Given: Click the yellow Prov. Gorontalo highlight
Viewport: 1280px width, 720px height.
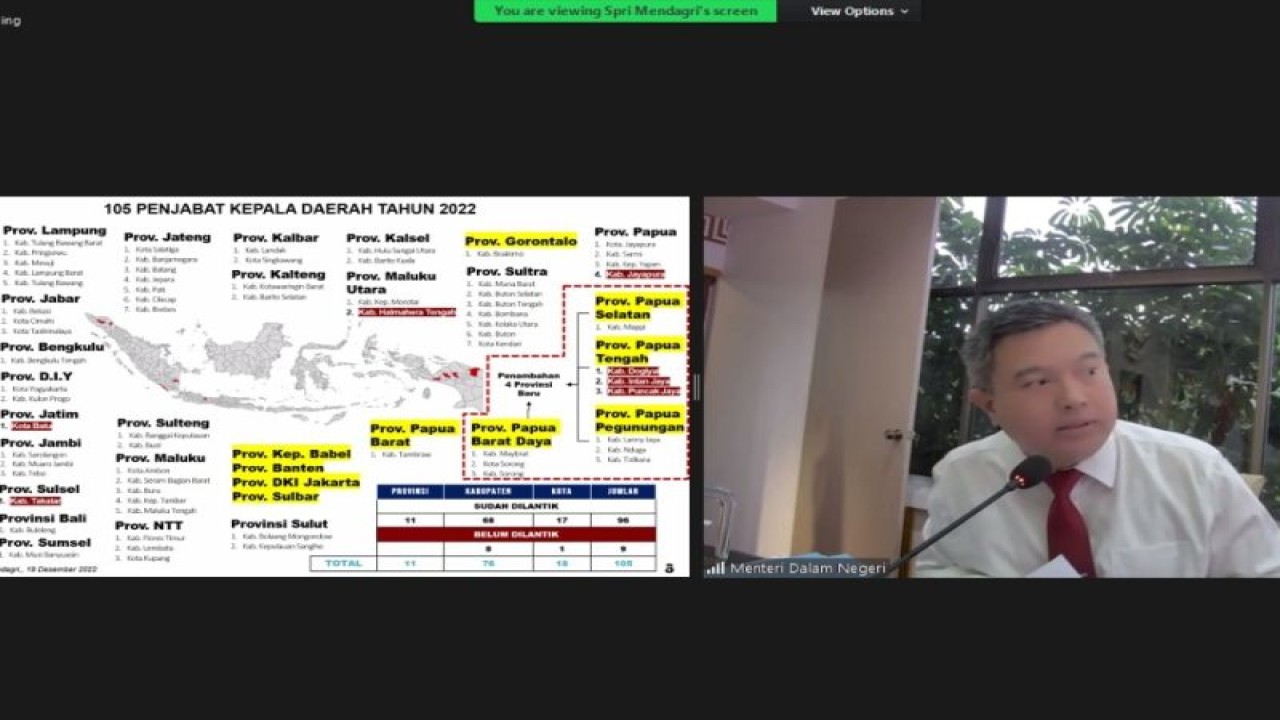Looking at the screenshot, I should click(521, 241).
